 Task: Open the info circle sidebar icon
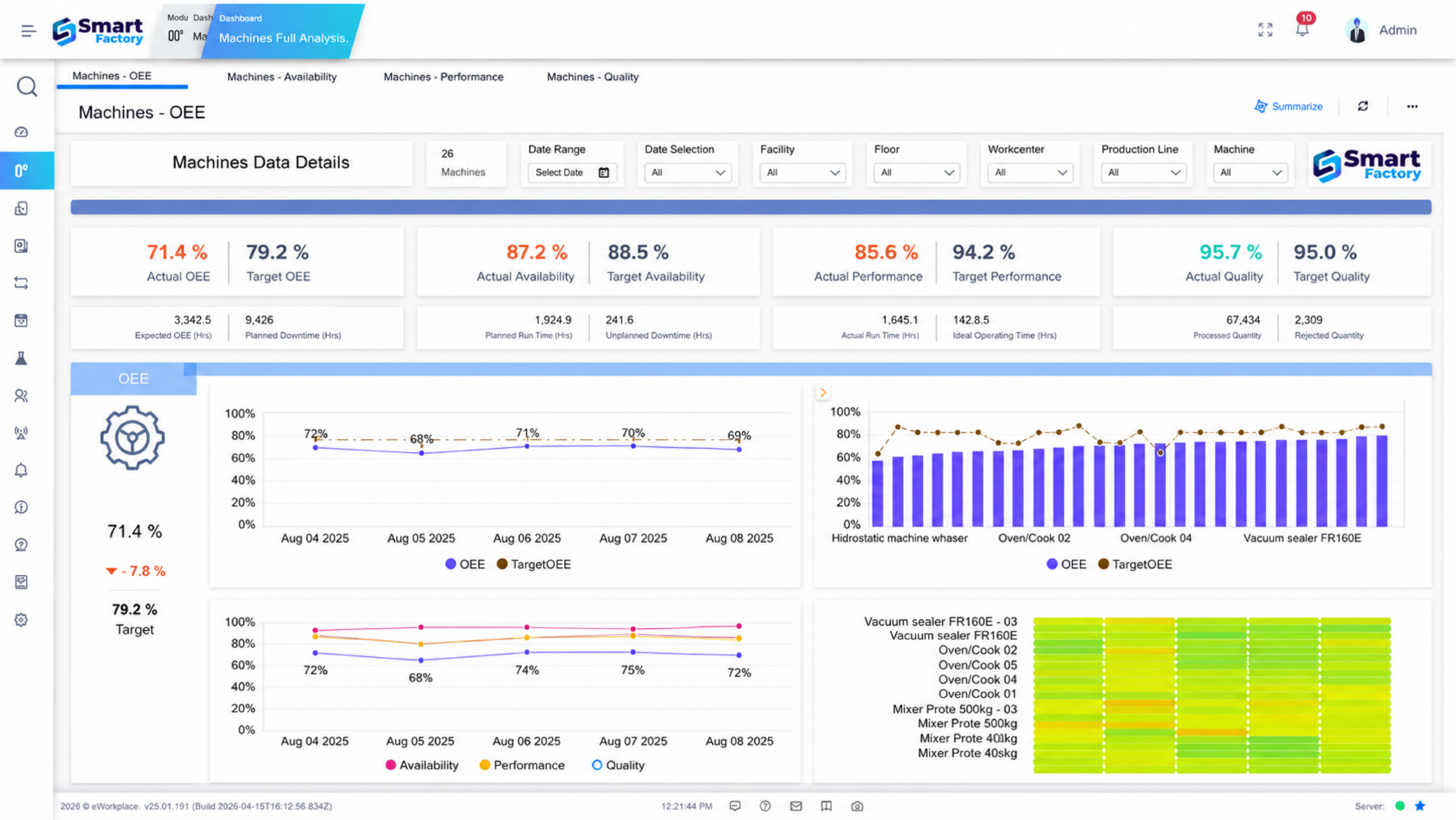point(21,508)
